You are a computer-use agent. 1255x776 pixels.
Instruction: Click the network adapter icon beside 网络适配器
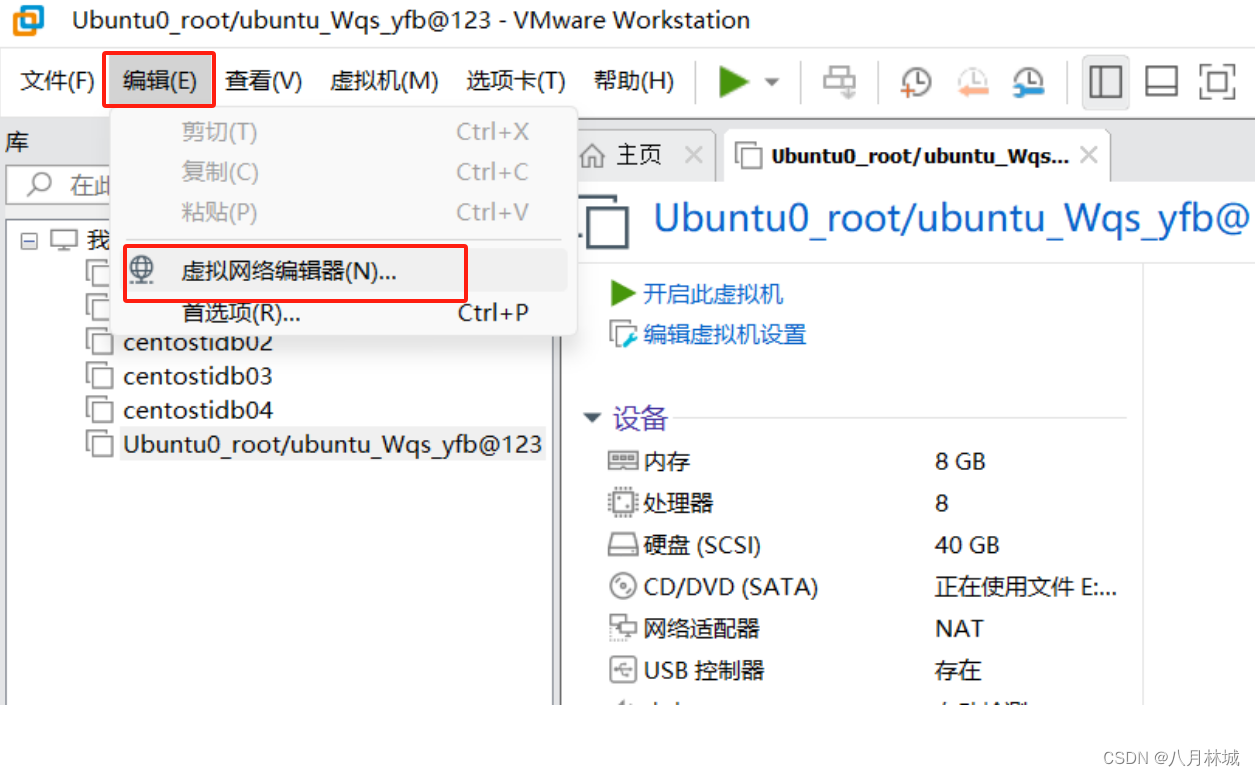click(623, 628)
